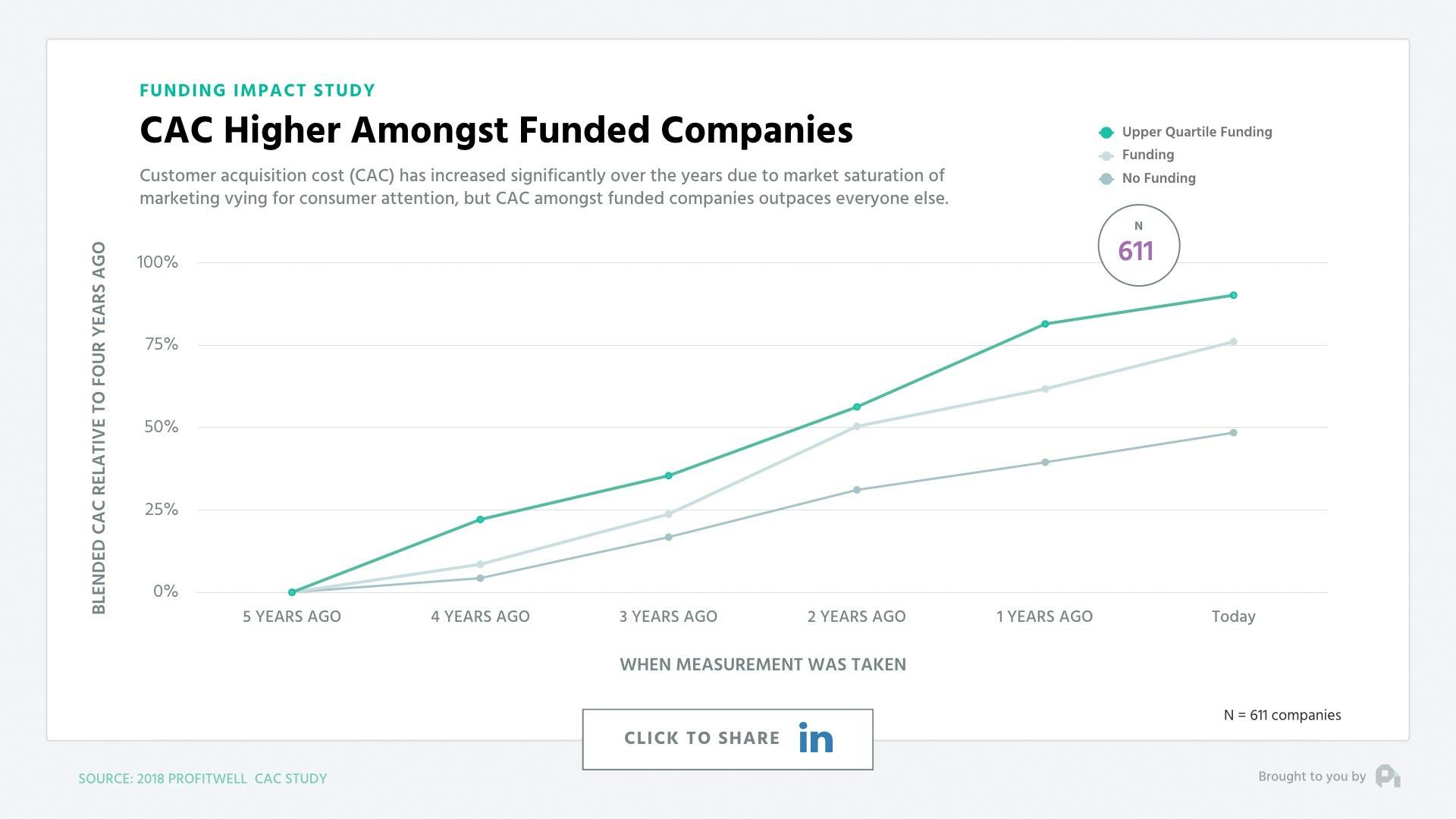Click the green Upper Quartile Funding legend dot

[1107, 131]
